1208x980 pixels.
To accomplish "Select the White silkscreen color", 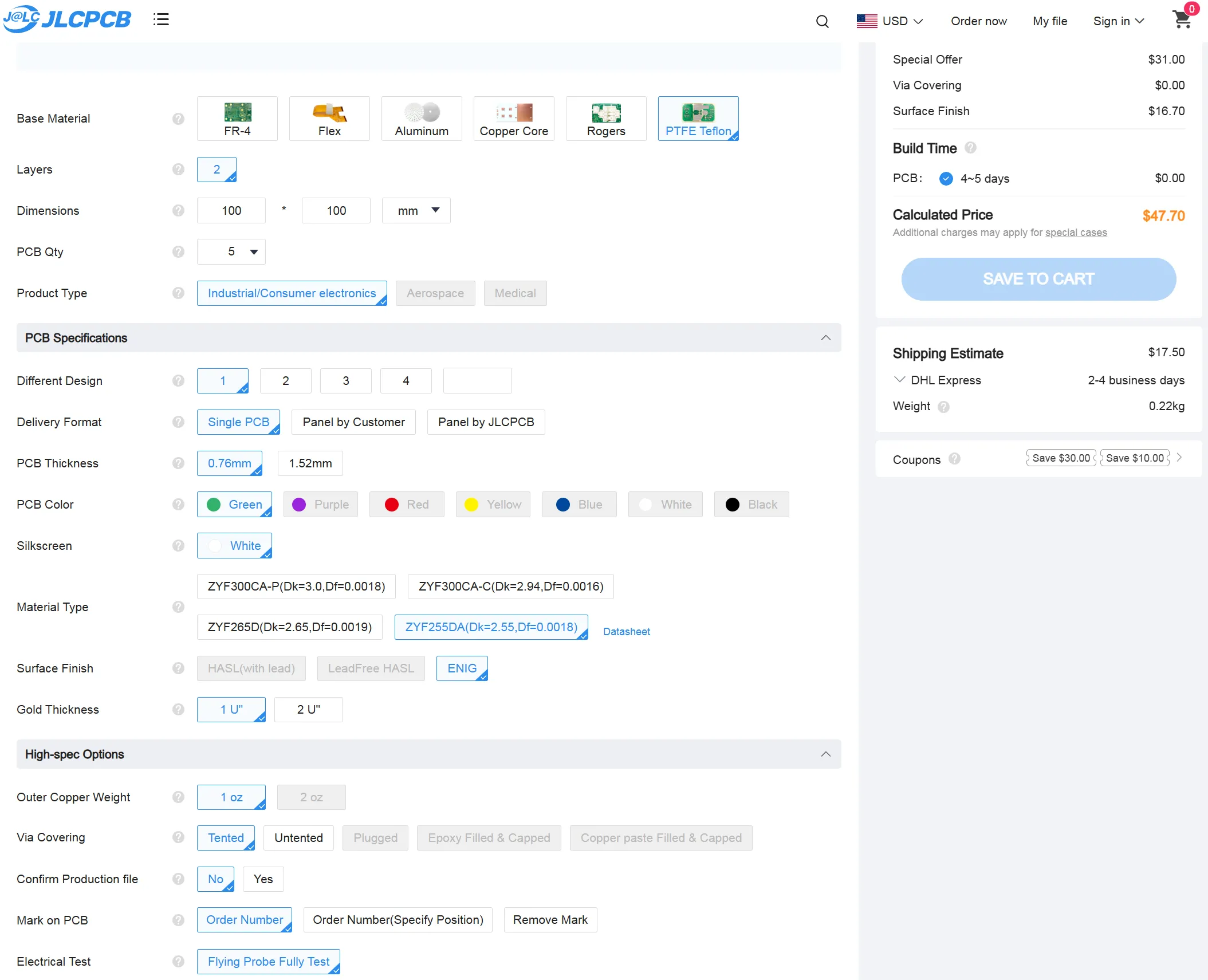I will click(235, 546).
